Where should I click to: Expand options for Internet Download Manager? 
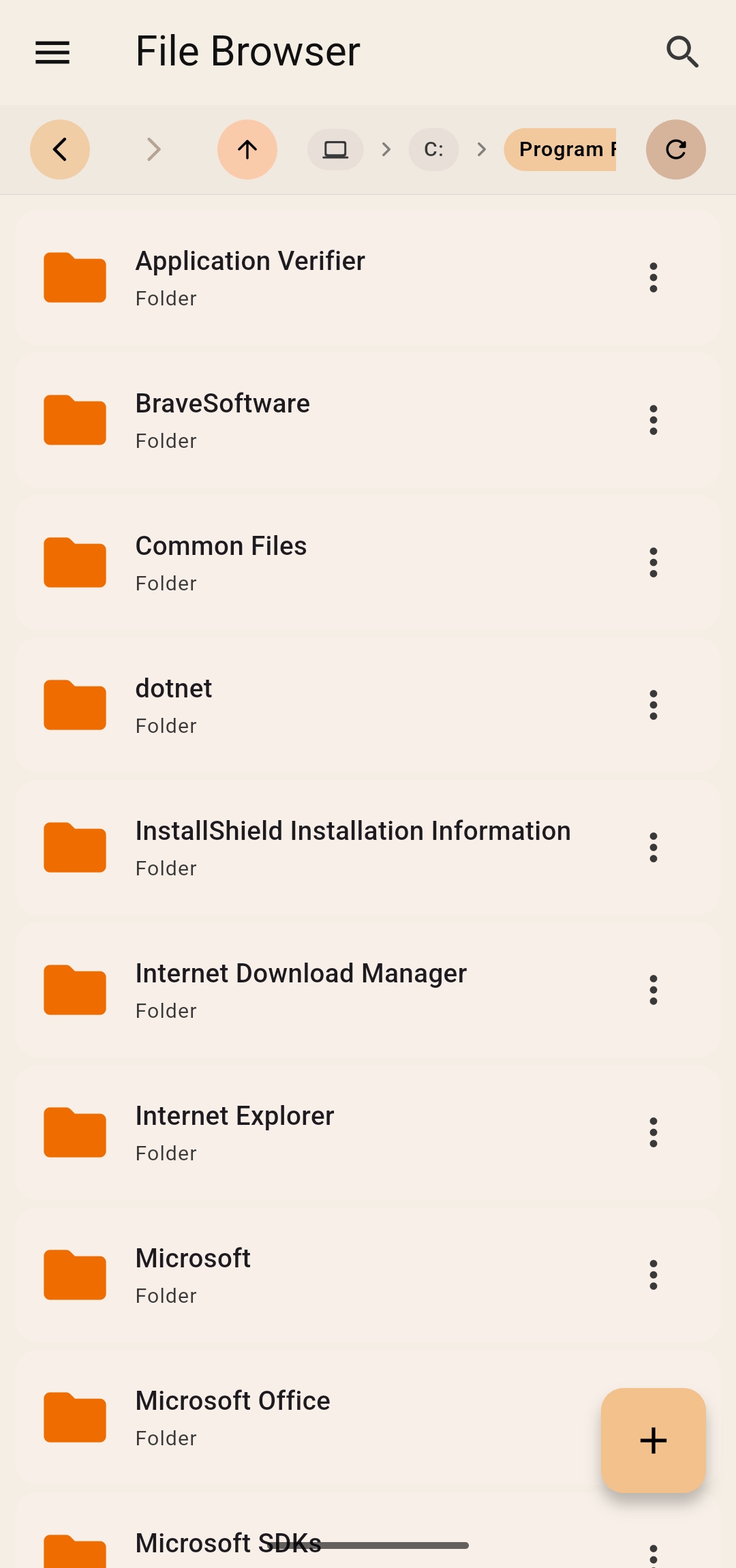(x=653, y=990)
